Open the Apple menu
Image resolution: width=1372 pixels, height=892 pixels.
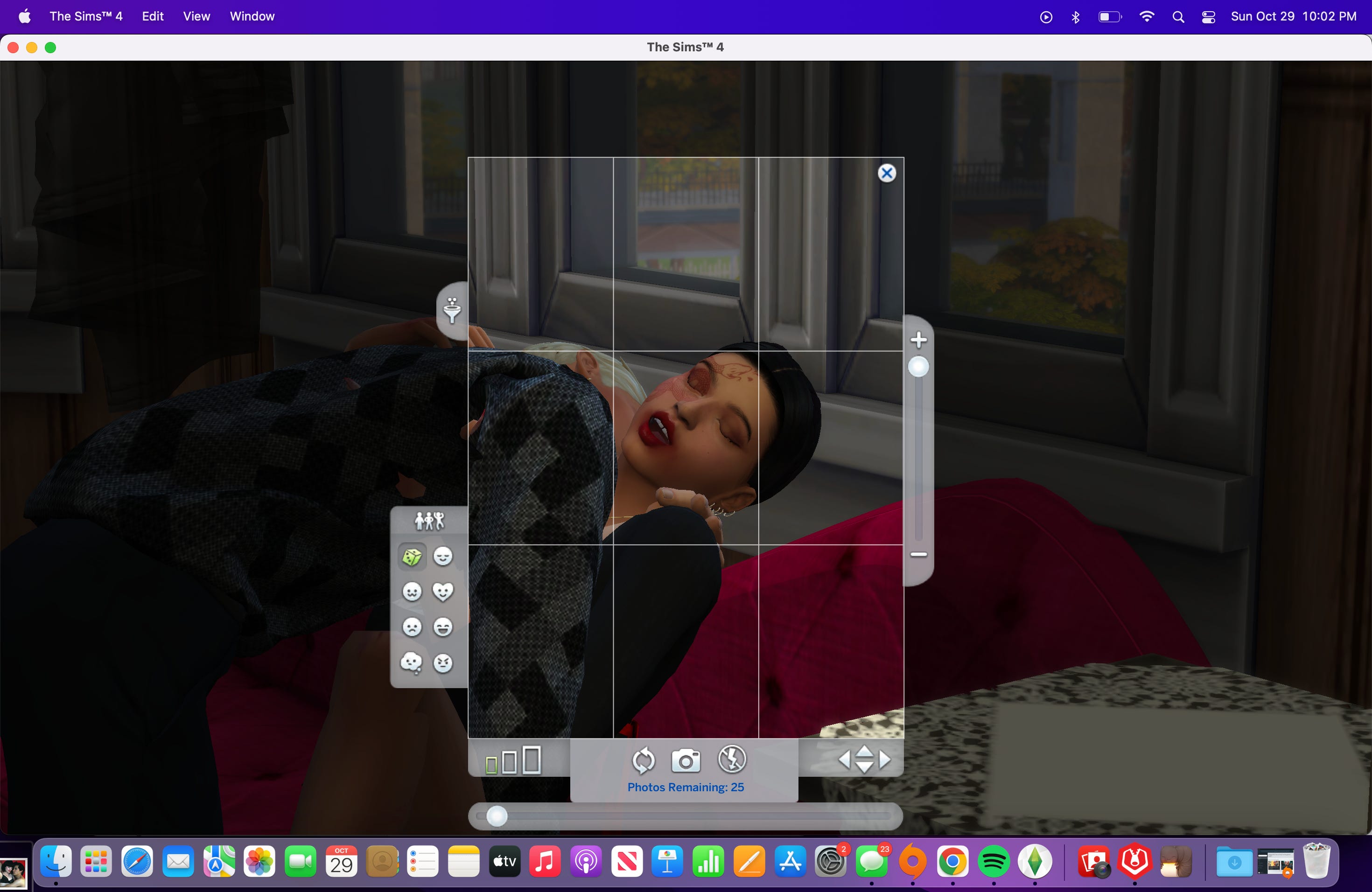tap(24, 16)
